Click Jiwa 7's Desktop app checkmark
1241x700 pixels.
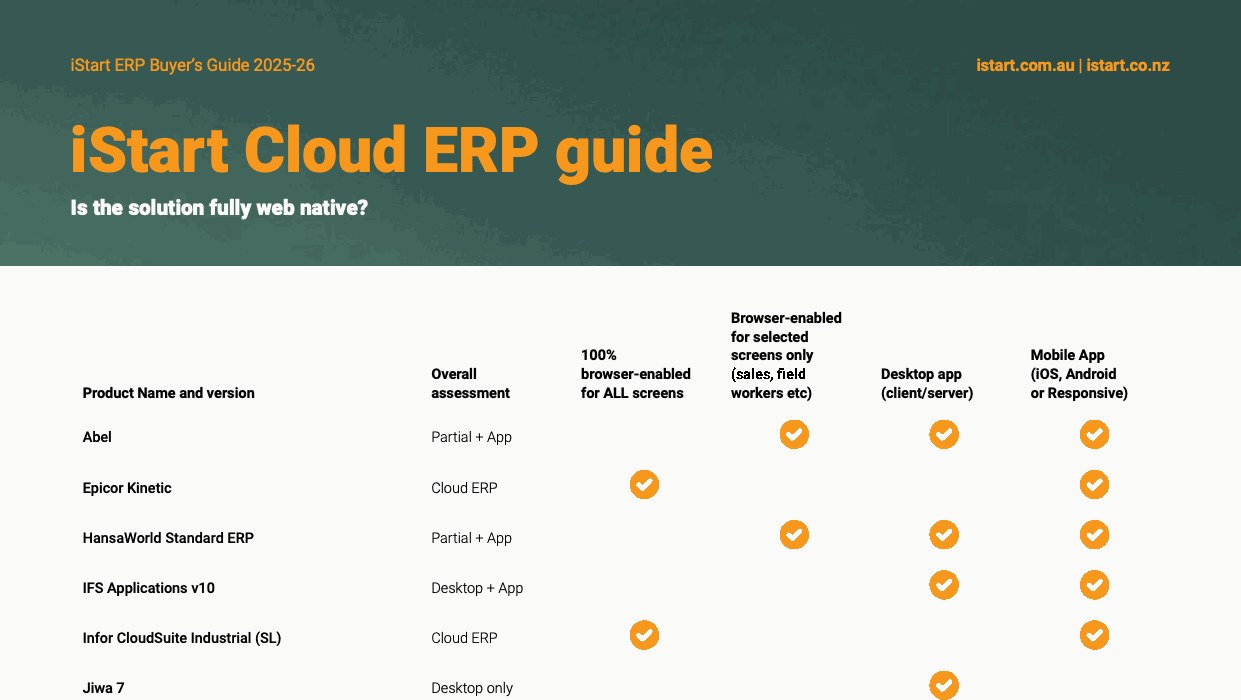click(x=944, y=685)
